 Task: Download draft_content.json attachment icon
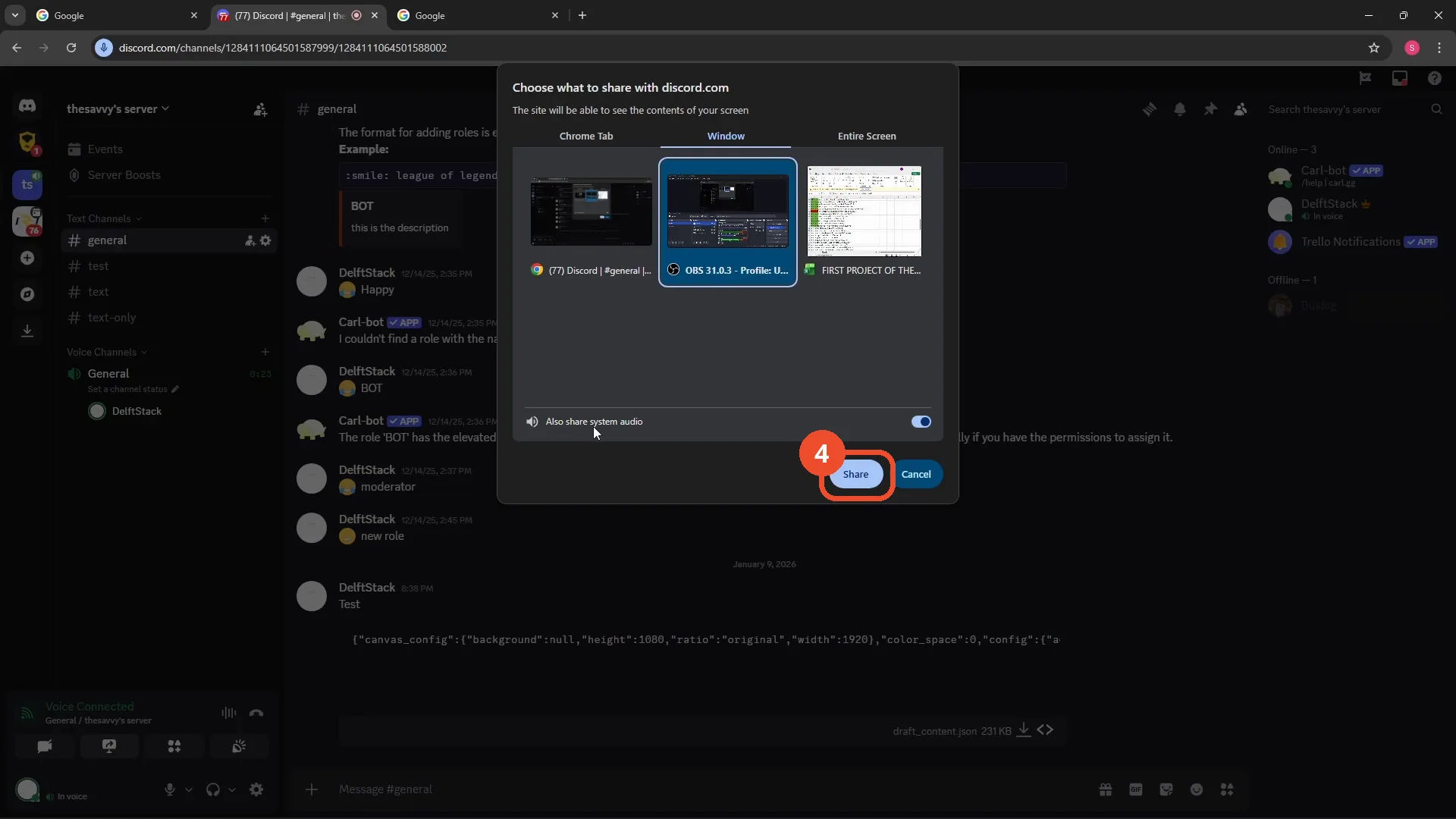(1023, 730)
